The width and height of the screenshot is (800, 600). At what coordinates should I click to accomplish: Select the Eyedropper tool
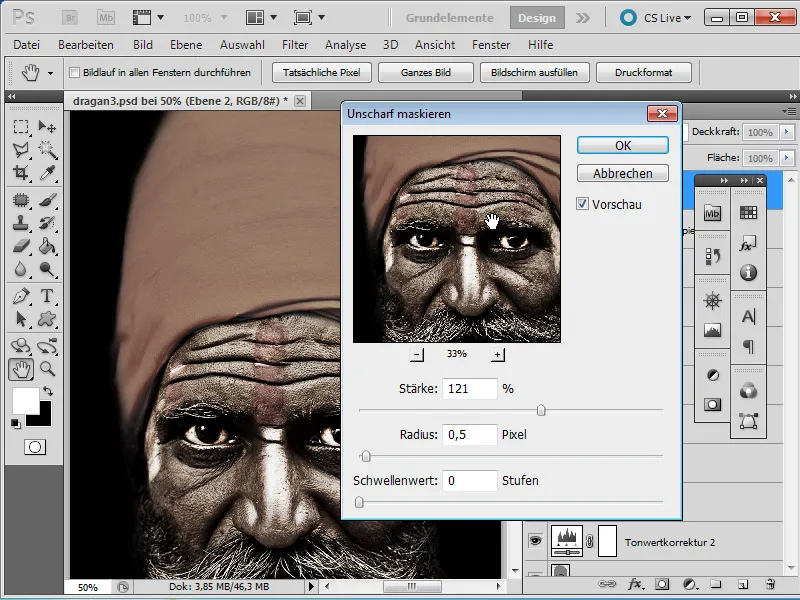point(47,173)
